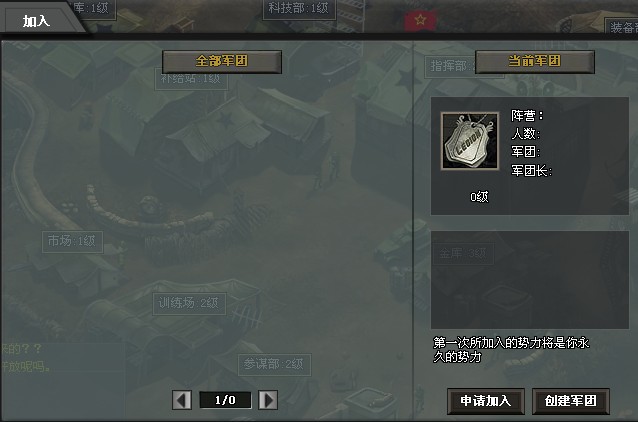Click the 1/0 page indicator field

(x=225, y=400)
